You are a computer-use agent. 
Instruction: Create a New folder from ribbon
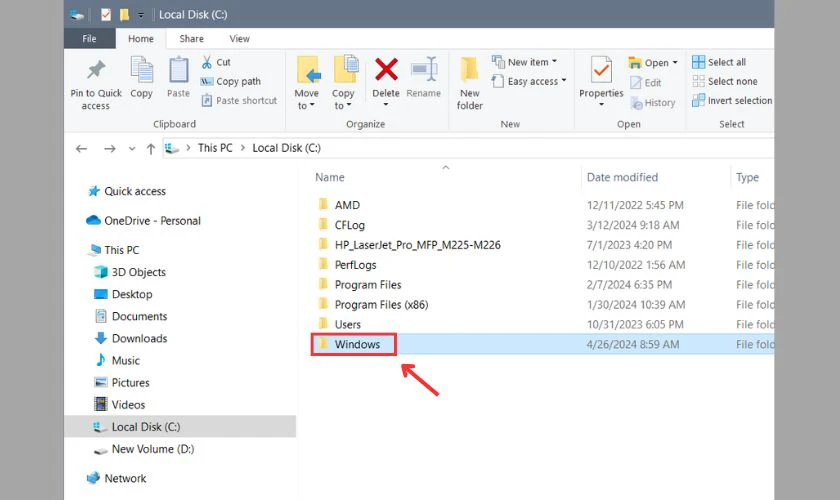(469, 83)
